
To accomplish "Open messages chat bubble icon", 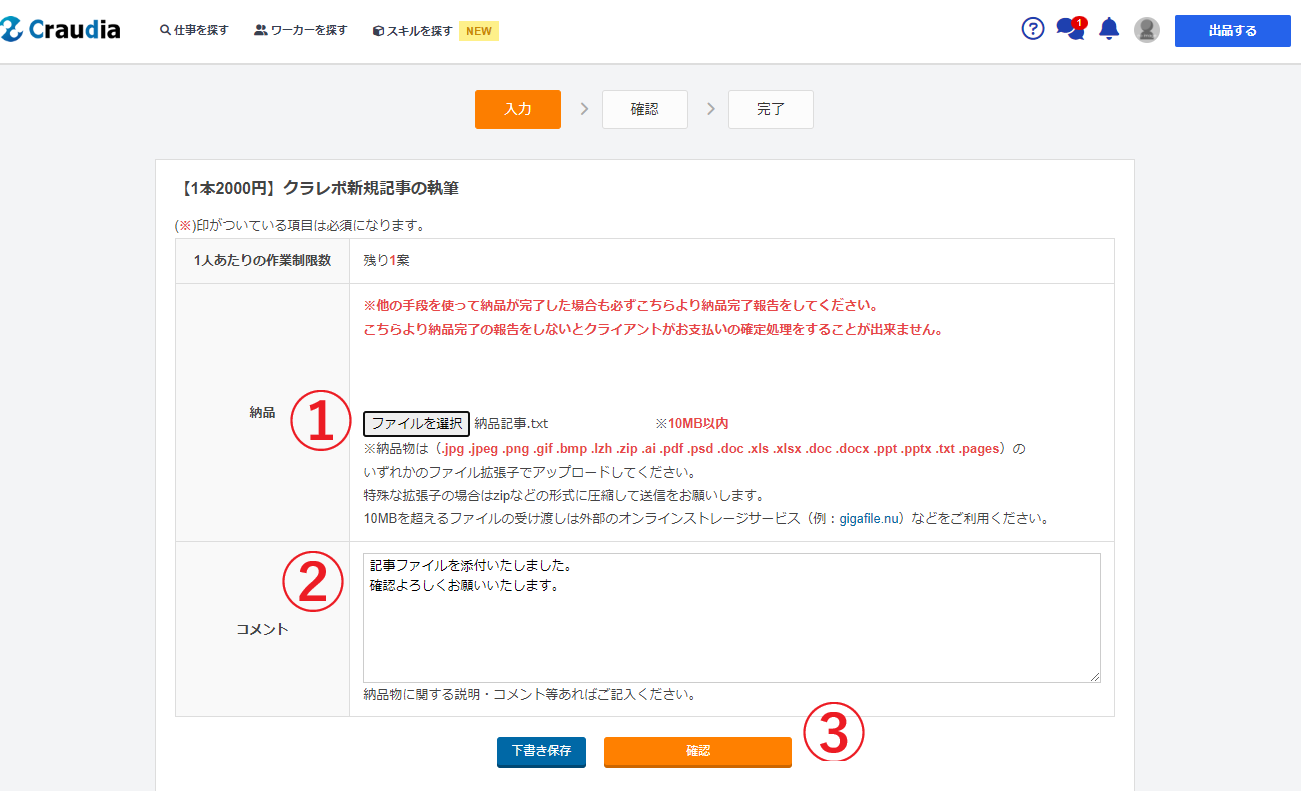I will point(1069,29).
